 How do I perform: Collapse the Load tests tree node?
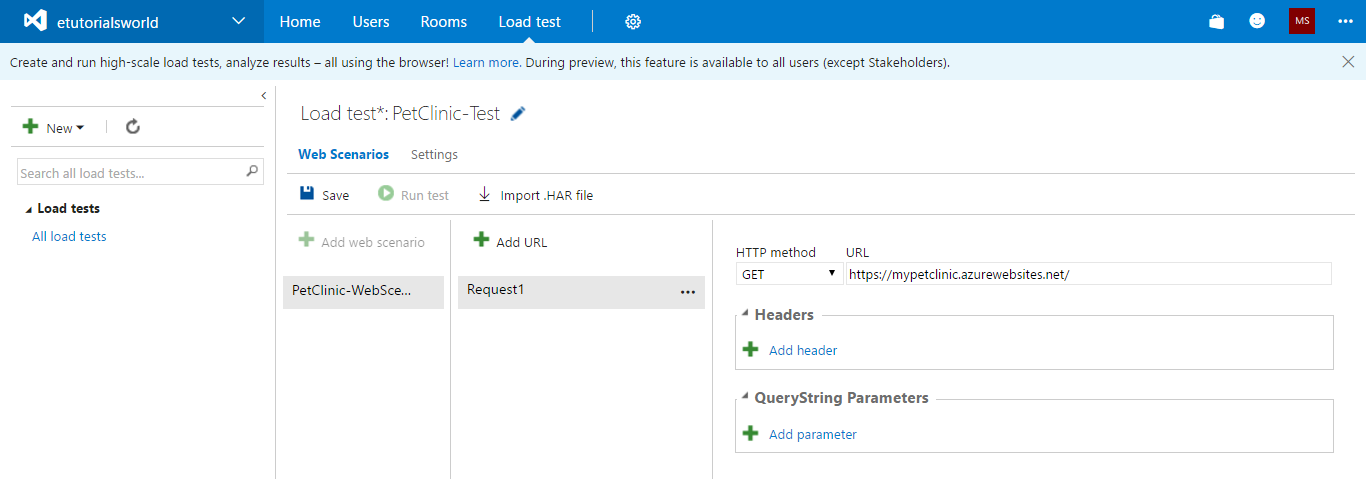coord(28,209)
